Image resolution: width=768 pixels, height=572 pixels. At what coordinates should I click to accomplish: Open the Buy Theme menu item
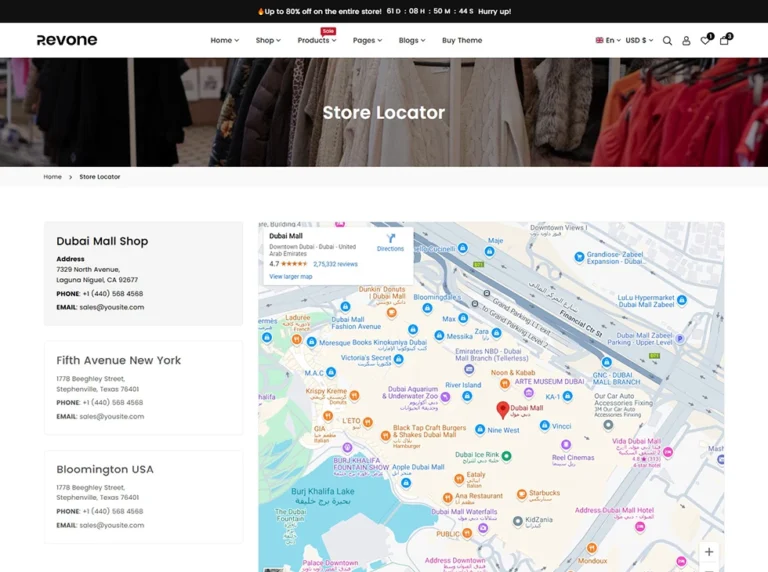click(462, 40)
